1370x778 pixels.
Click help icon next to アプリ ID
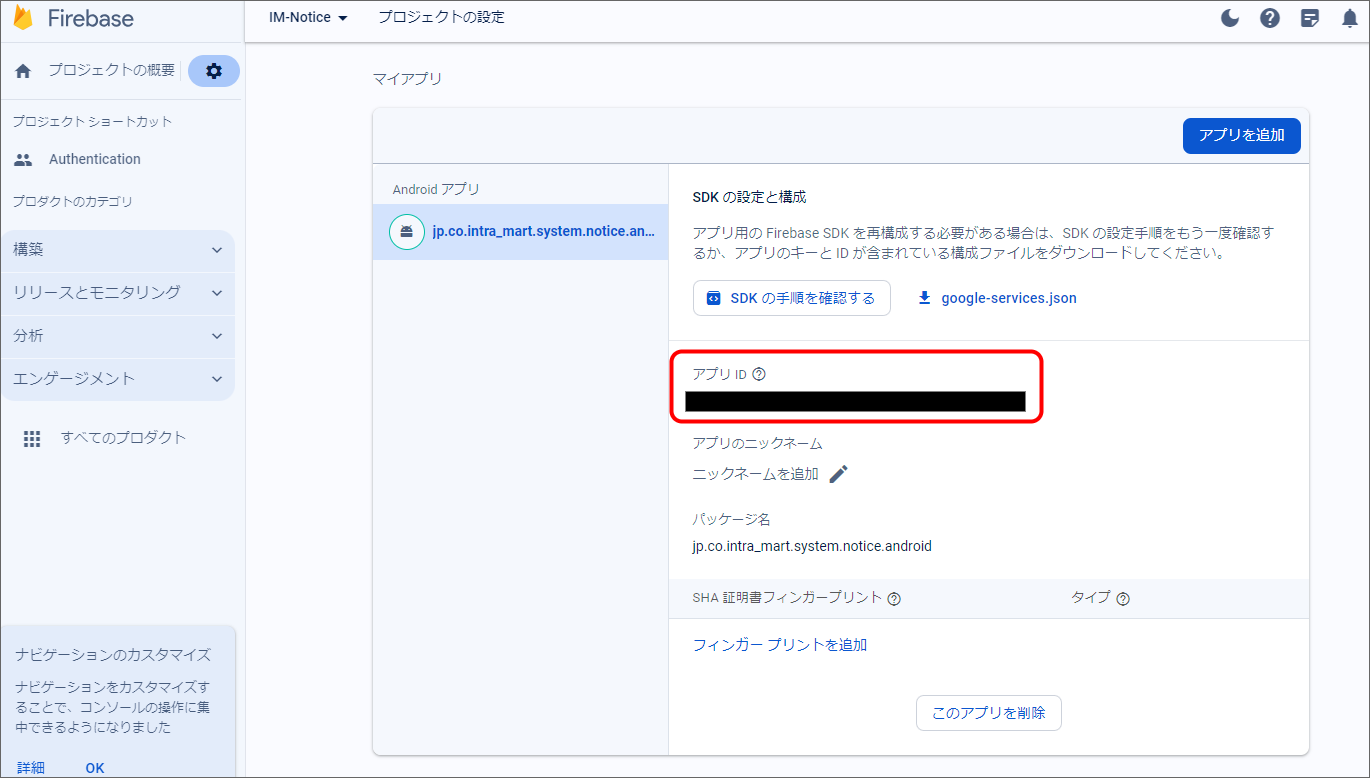(759, 374)
